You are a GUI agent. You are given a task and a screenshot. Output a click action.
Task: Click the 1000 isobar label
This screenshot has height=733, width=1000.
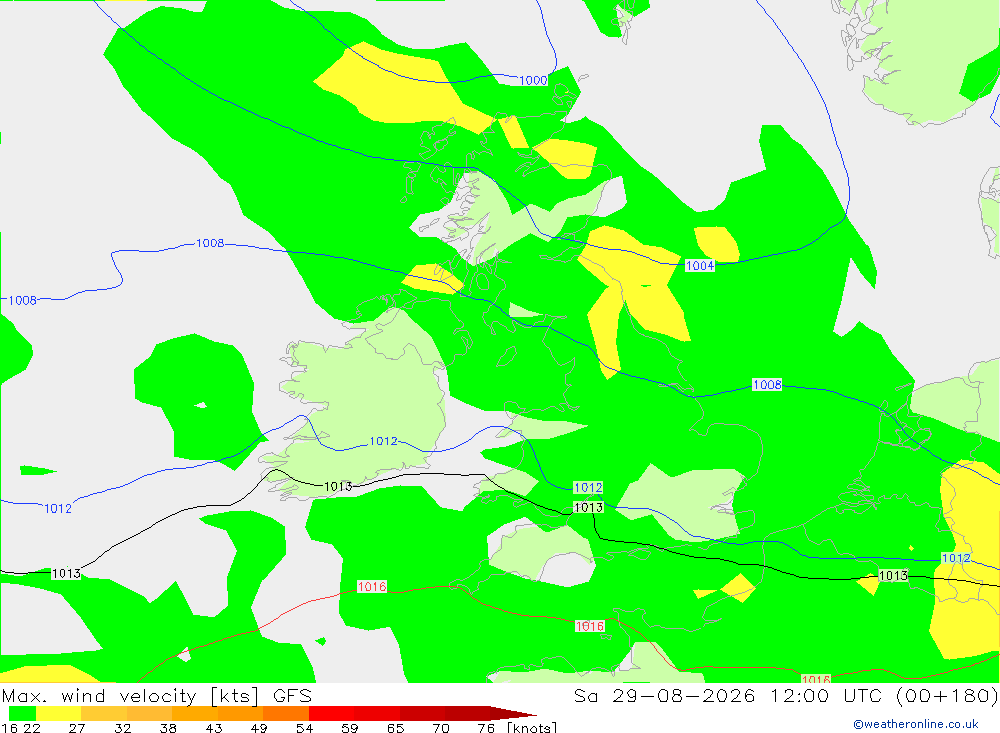tap(533, 80)
